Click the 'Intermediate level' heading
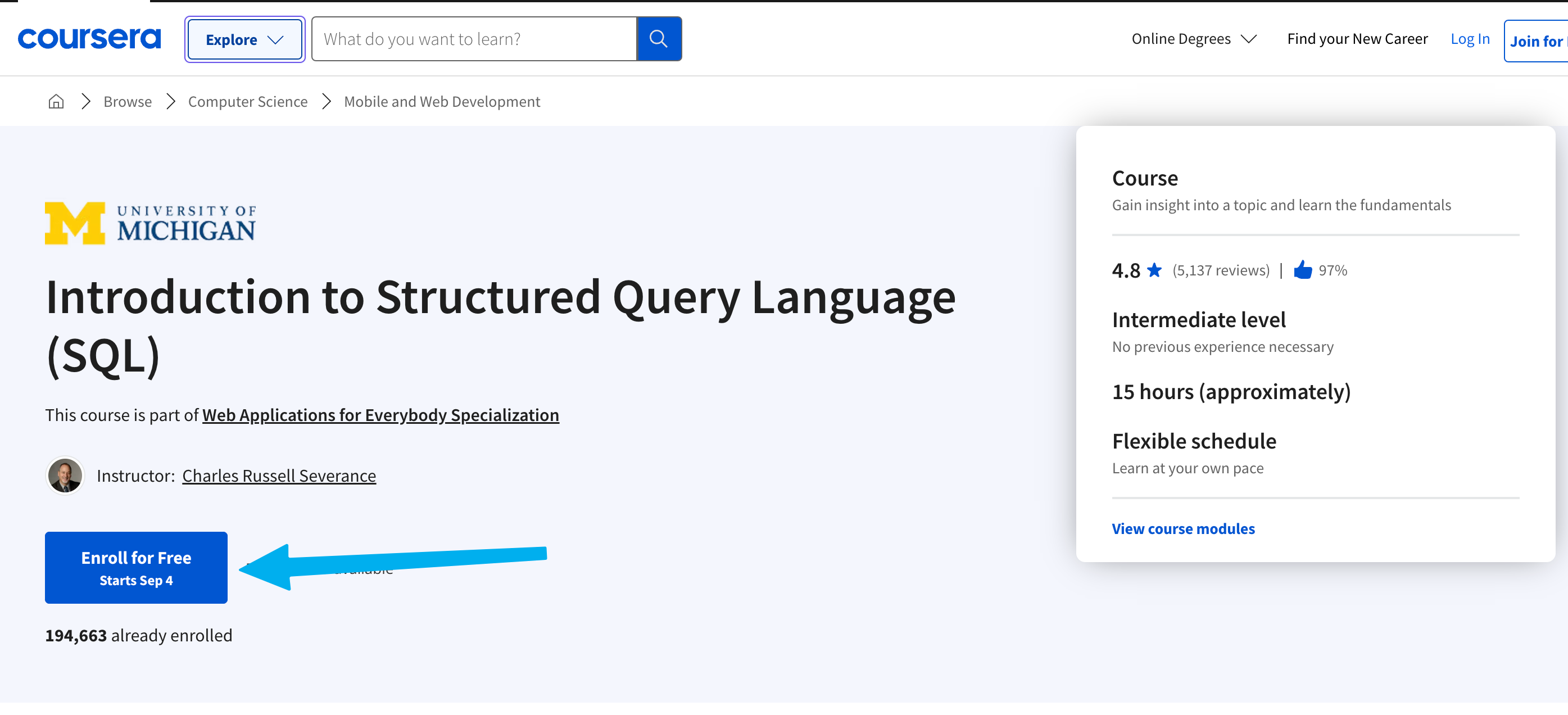The height and width of the screenshot is (715, 1568). pyautogui.click(x=1199, y=320)
